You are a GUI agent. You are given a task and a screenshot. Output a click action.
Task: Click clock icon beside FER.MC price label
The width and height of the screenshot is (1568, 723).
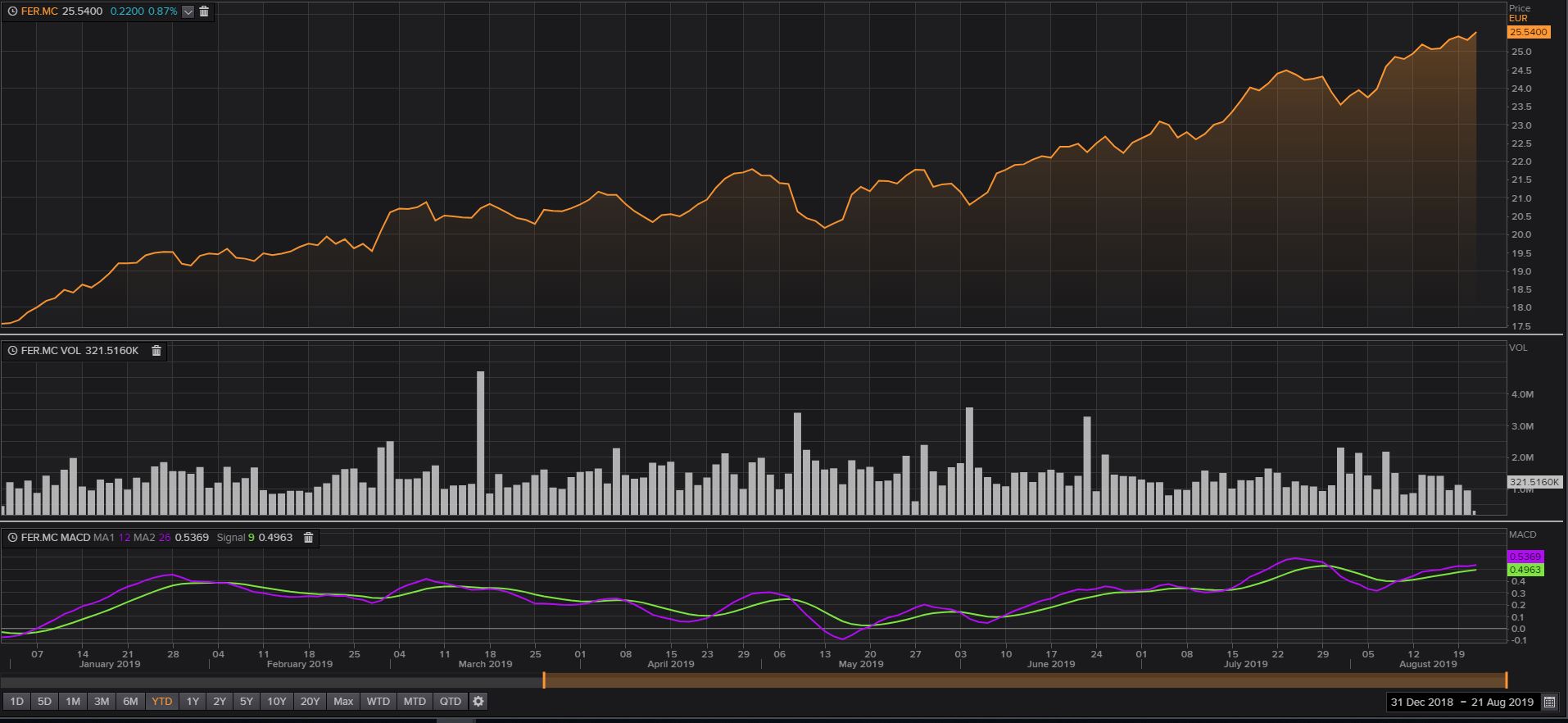pyautogui.click(x=11, y=11)
